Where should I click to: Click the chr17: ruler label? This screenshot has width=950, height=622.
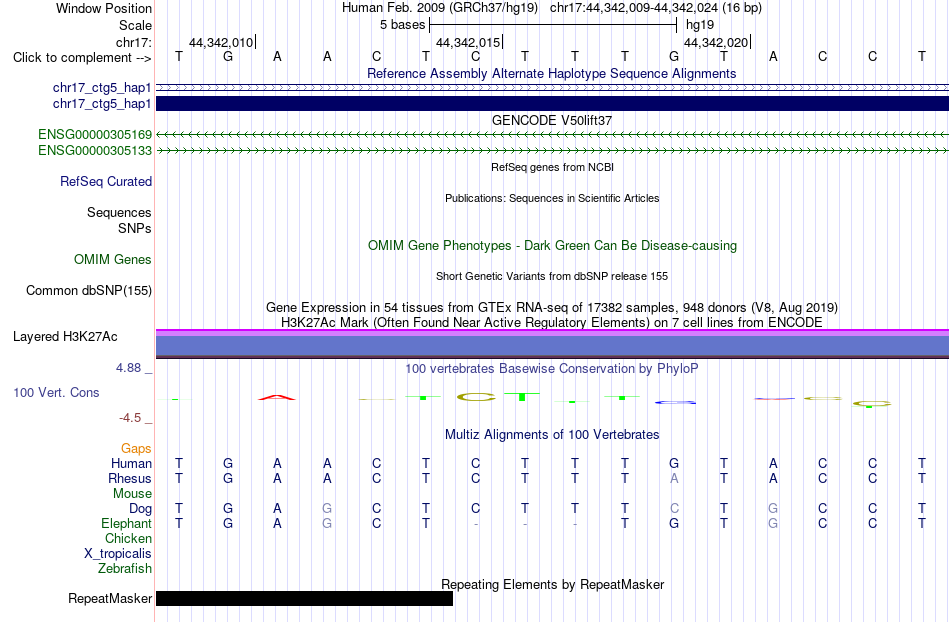tap(134, 42)
